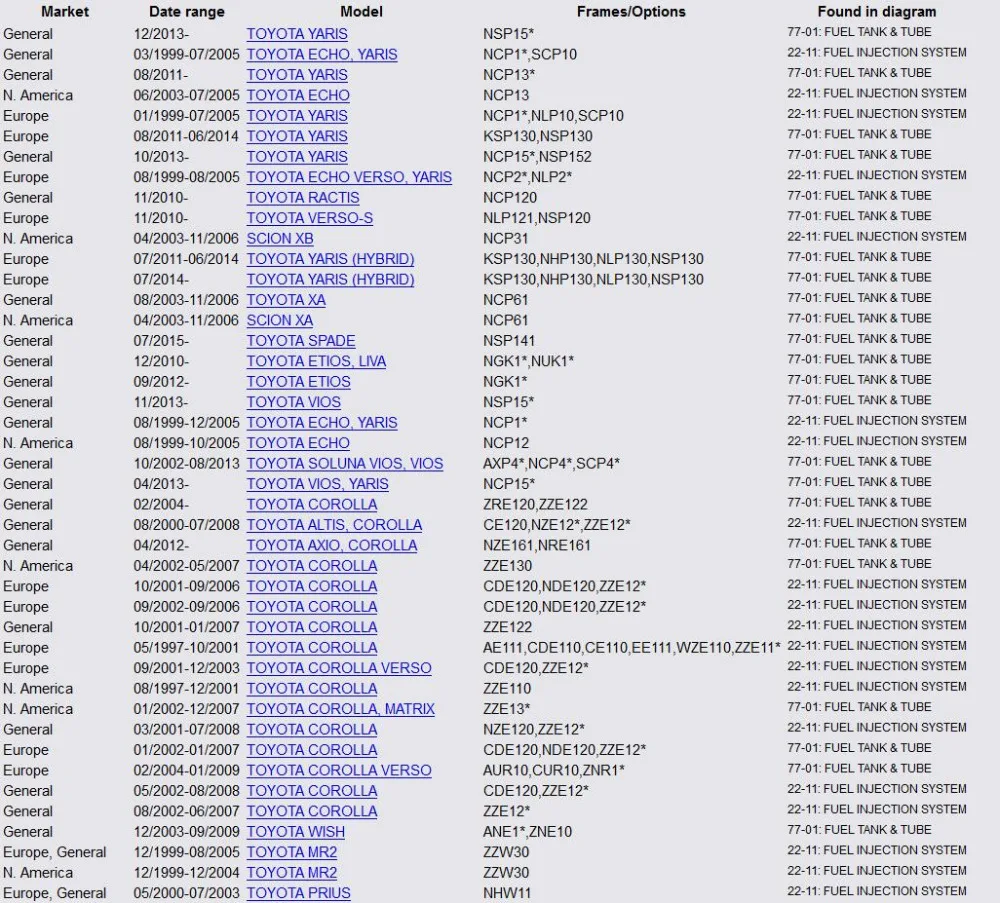Open TOYOTA COROLLA link dated 10/2001-09/2006
The width and height of the screenshot is (1000, 903).
click(x=312, y=586)
